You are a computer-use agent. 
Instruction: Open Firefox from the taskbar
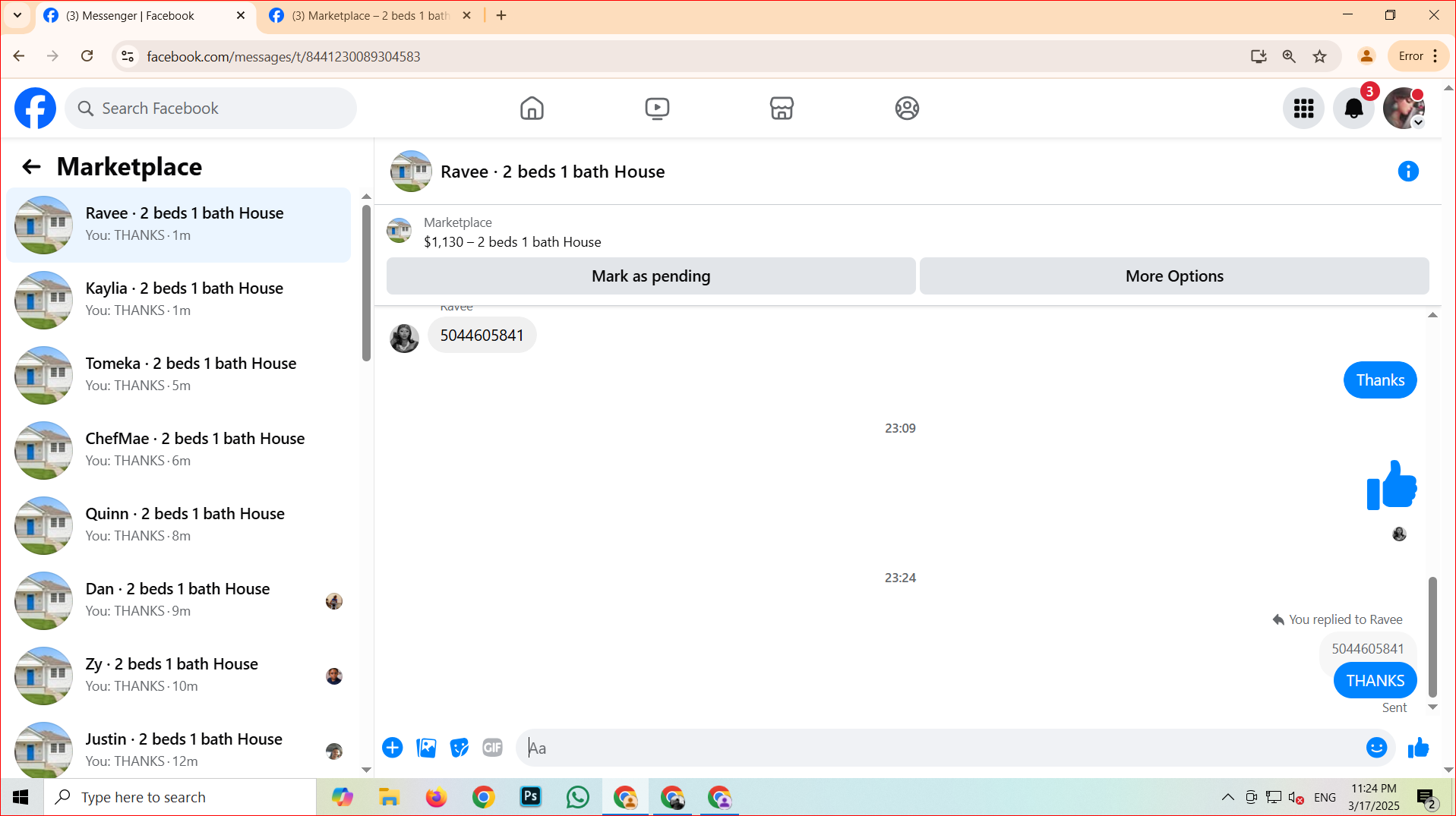coord(436,797)
